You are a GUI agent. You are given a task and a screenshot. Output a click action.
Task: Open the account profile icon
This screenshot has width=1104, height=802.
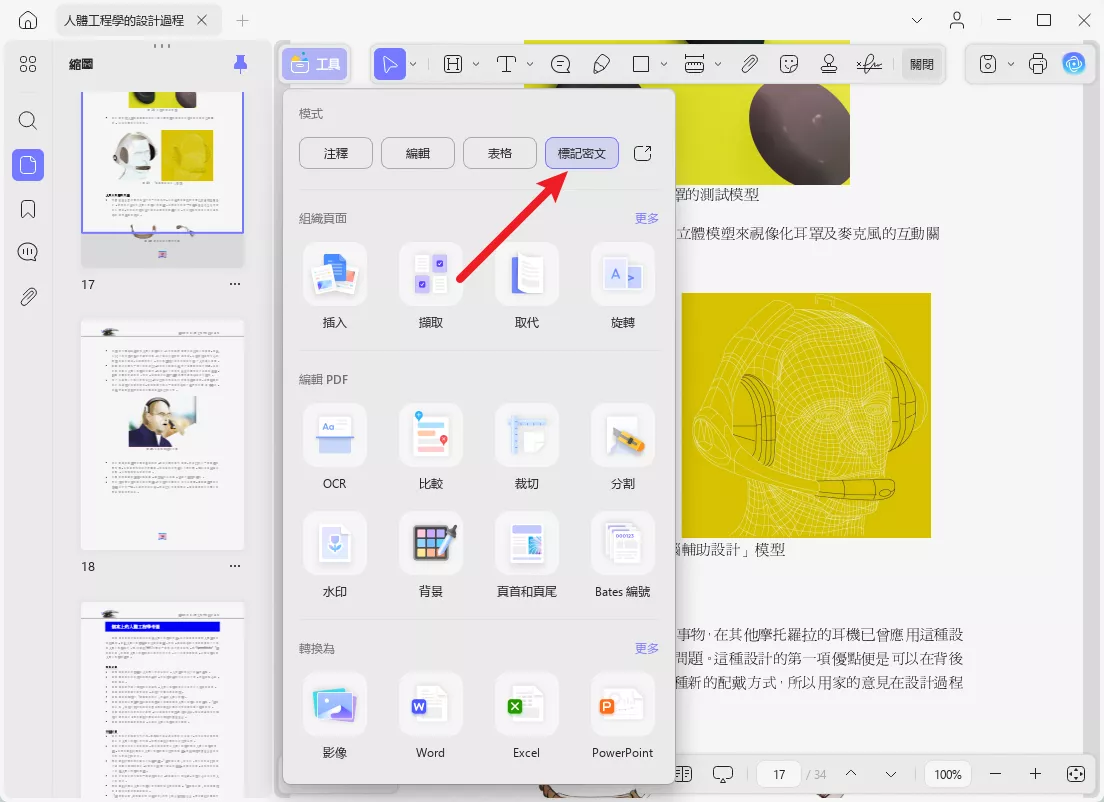(x=957, y=20)
